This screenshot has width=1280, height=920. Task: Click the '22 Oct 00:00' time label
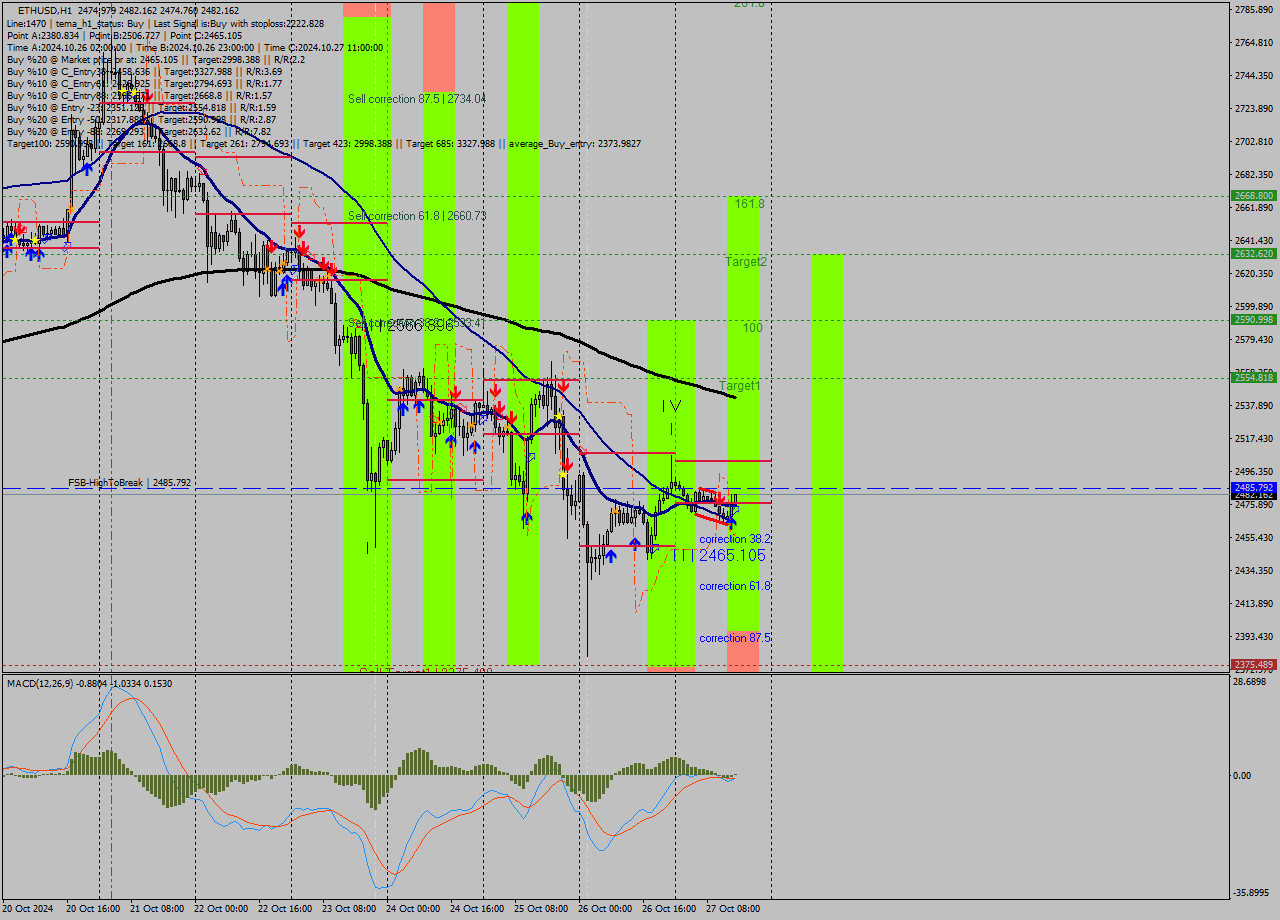pos(221,908)
